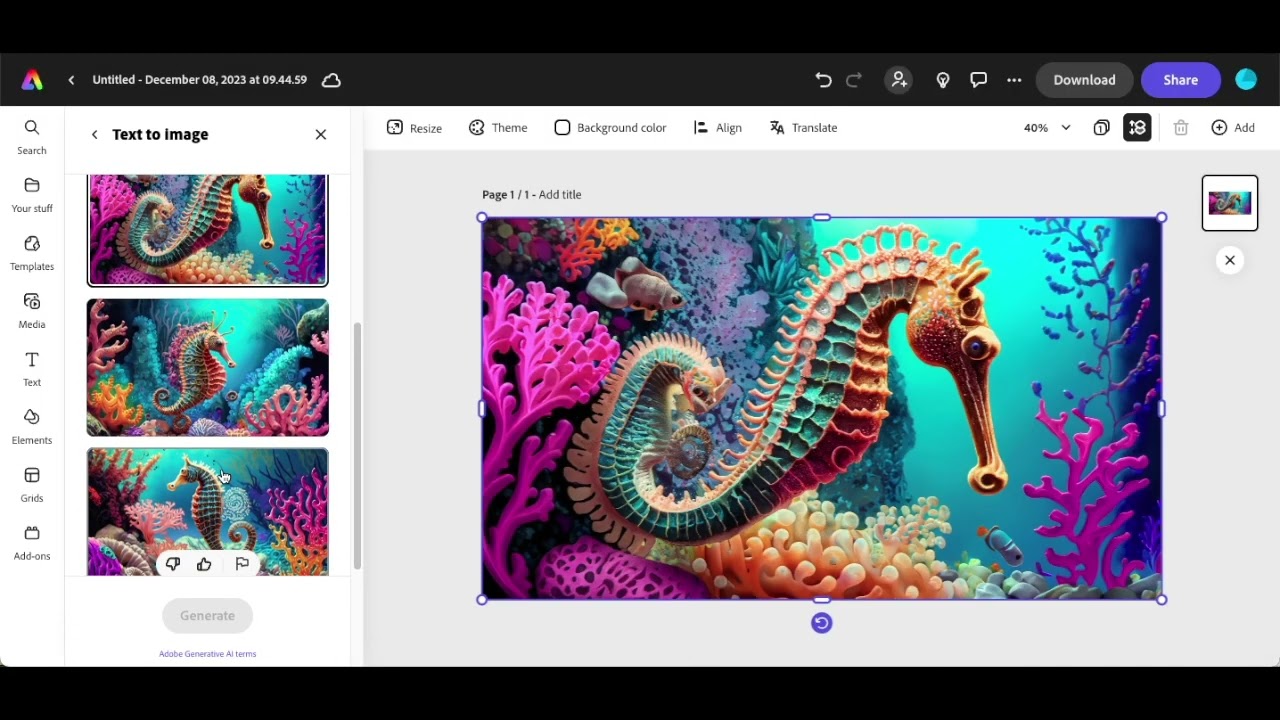Open the Adobe Express home logo
The image size is (1280, 720).
[32, 80]
